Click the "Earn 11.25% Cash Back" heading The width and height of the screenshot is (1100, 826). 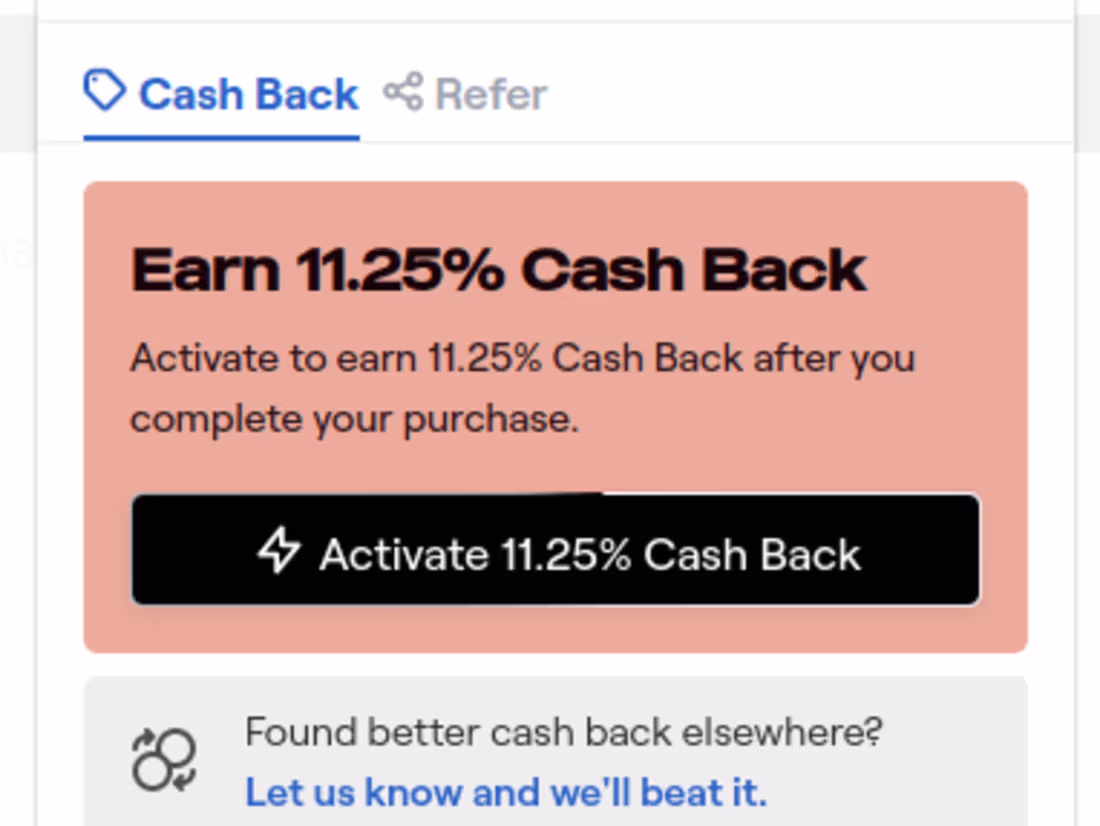(x=498, y=270)
